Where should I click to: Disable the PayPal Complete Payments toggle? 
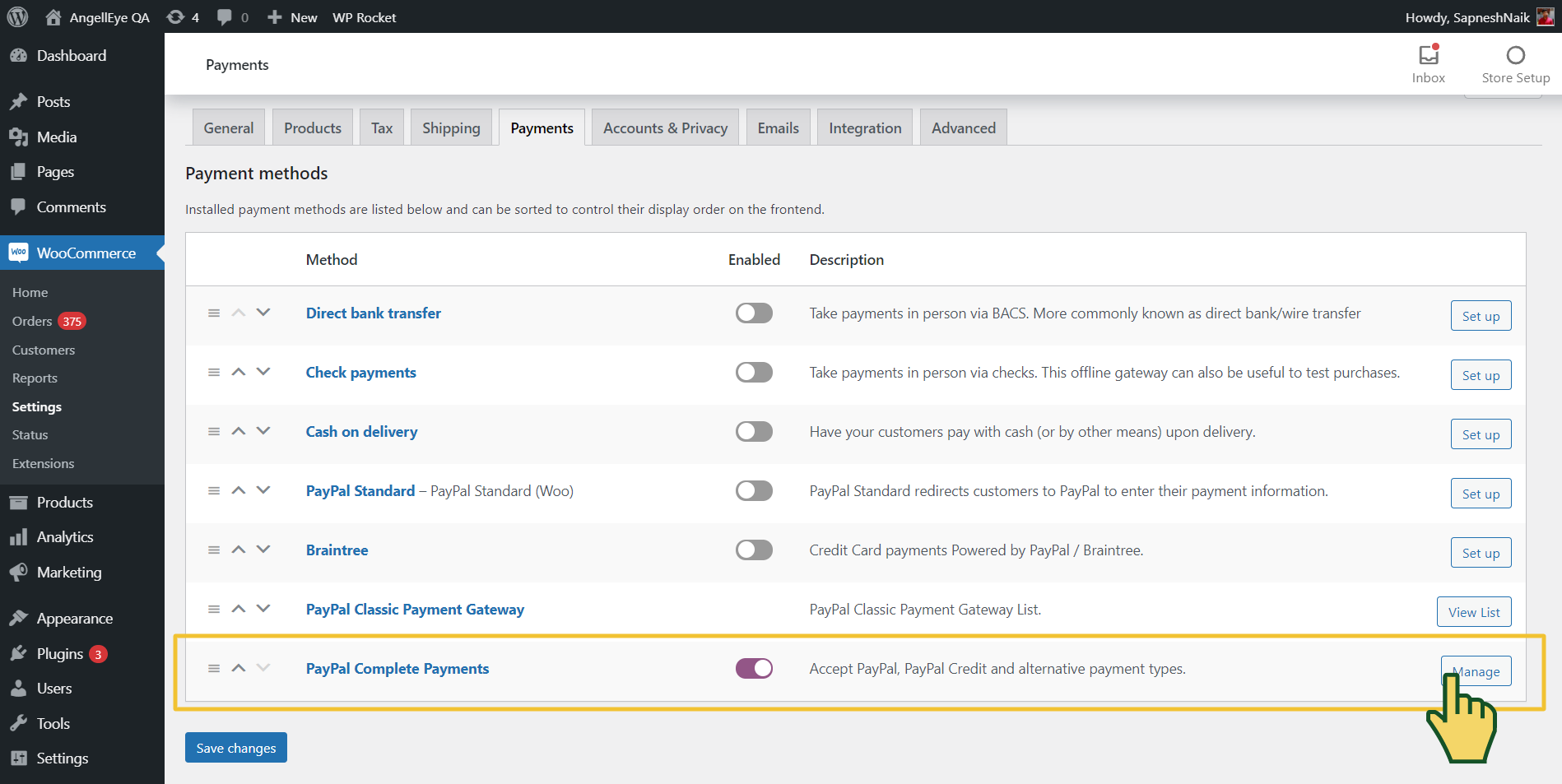754,668
